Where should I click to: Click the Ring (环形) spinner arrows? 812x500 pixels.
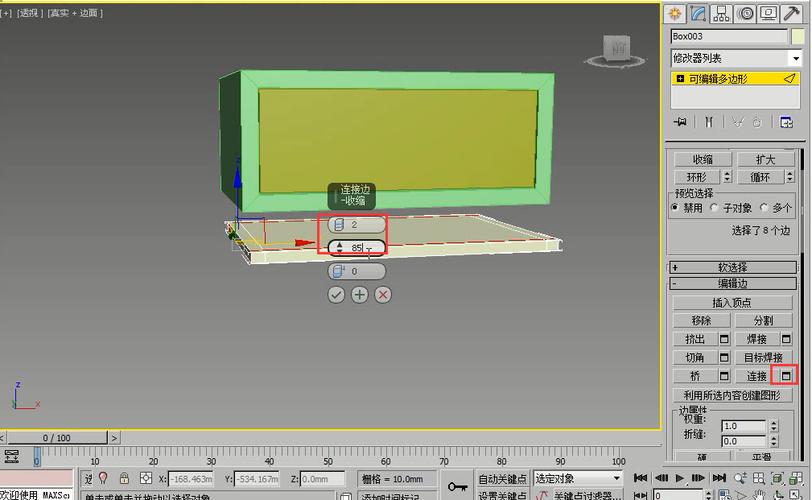[727, 177]
